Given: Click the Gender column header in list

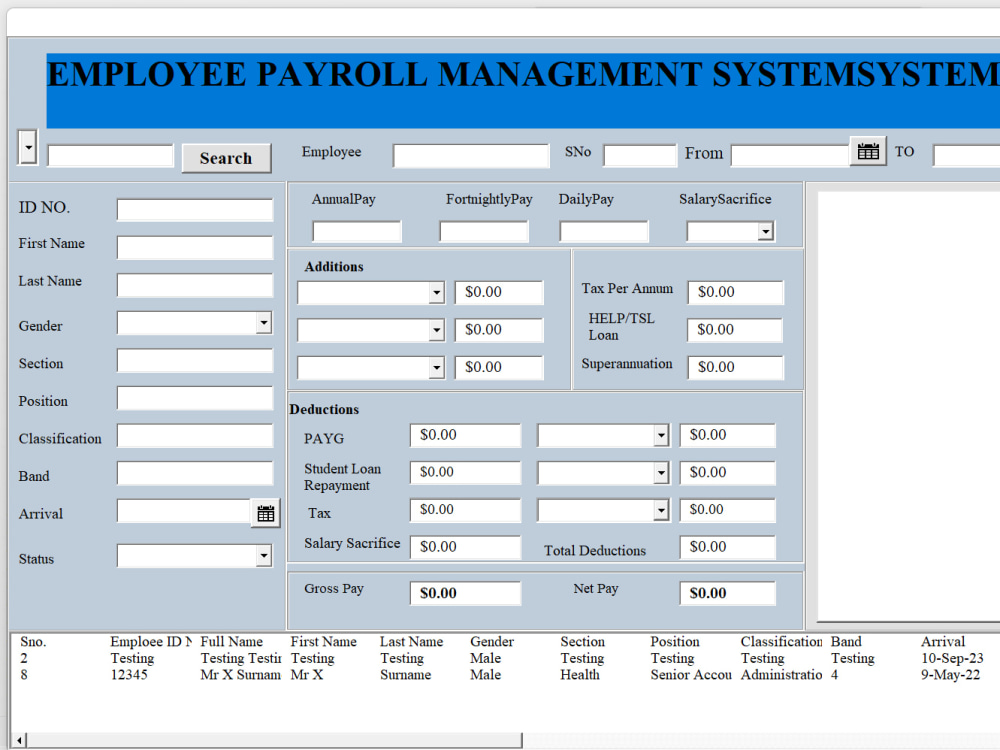Looking at the screenshot, I should (492, 642).
